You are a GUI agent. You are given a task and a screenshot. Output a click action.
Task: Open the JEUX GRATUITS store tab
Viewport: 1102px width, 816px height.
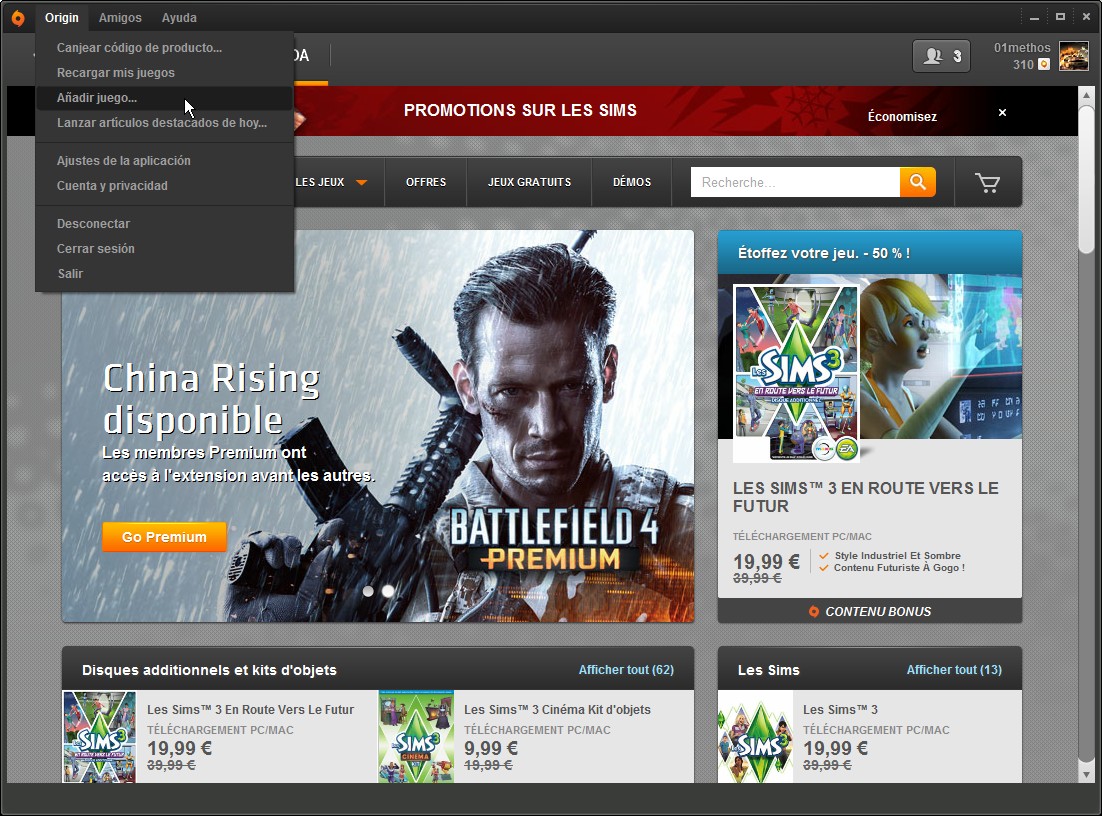(529, 182)
